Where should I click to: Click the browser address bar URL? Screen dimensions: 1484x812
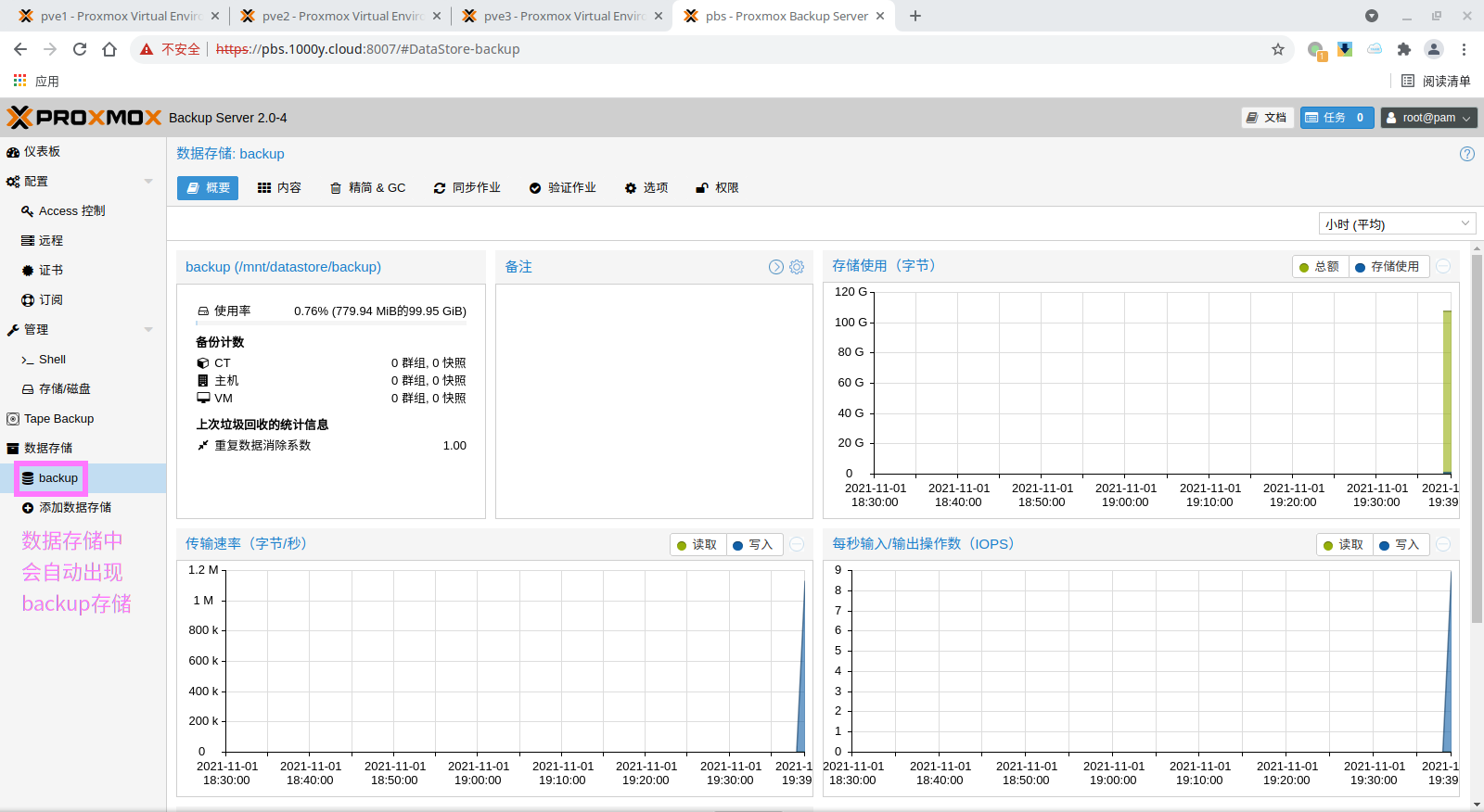pyautogui.click(x=390, y=49)
